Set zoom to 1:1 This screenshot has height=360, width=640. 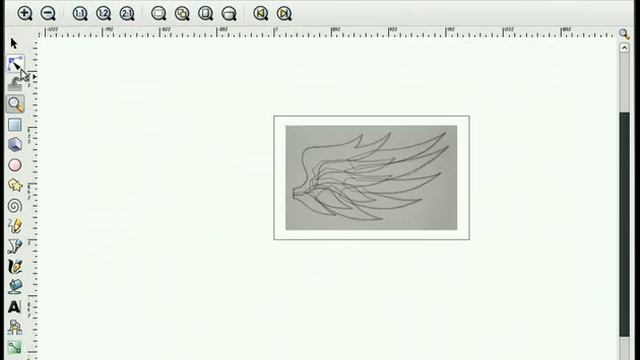pyautogui.click(x=80, y=13)
